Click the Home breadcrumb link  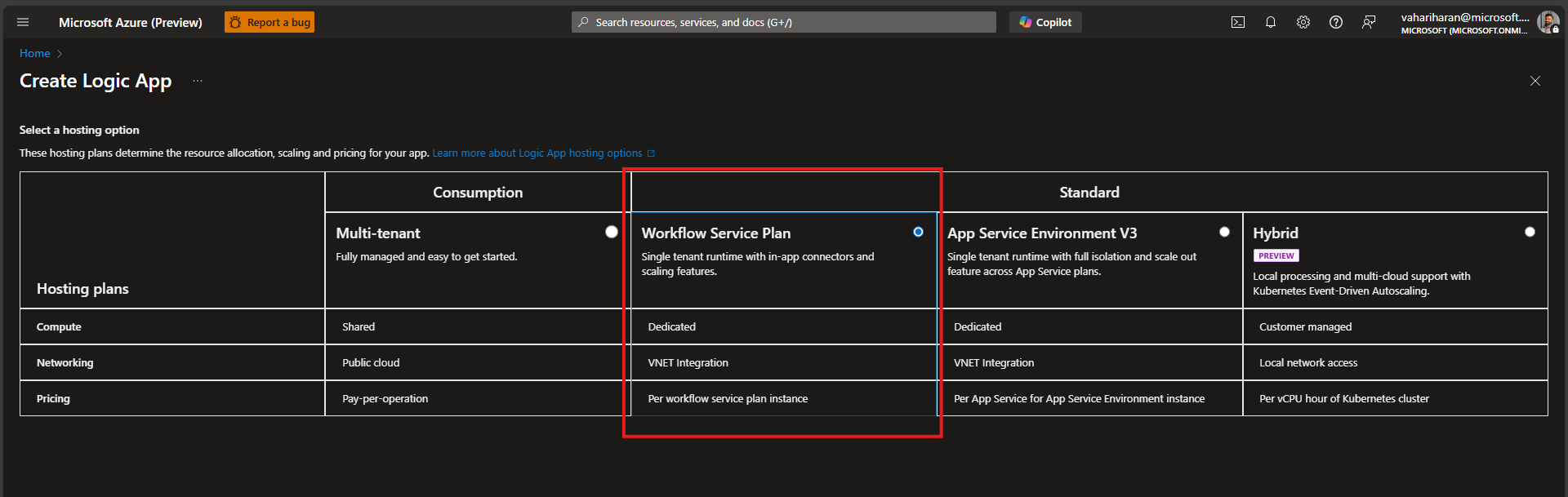[x=35, y=53]
